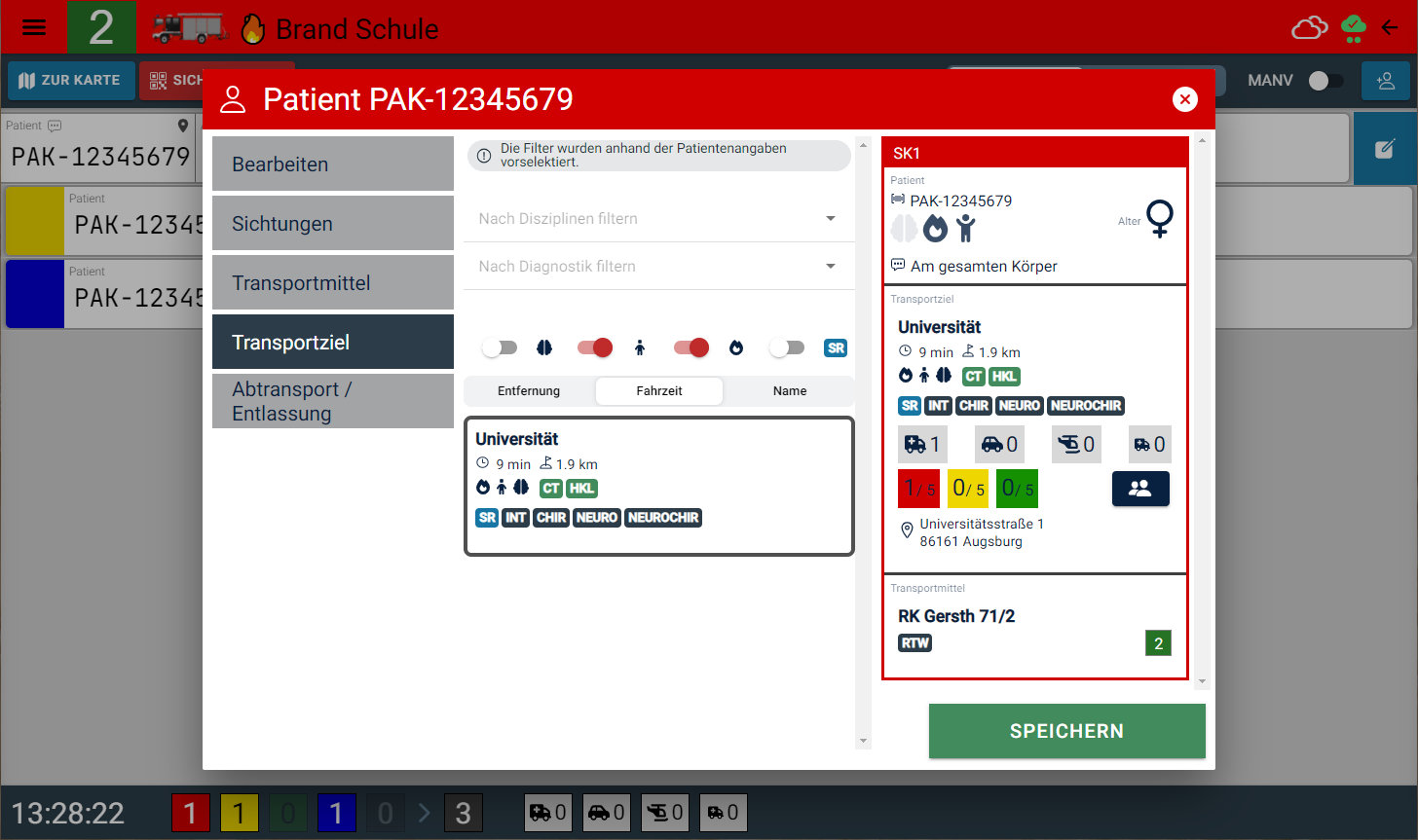Click the edit note icon button
This screenshot has height=840, width=1418.
coord(1385,149)
